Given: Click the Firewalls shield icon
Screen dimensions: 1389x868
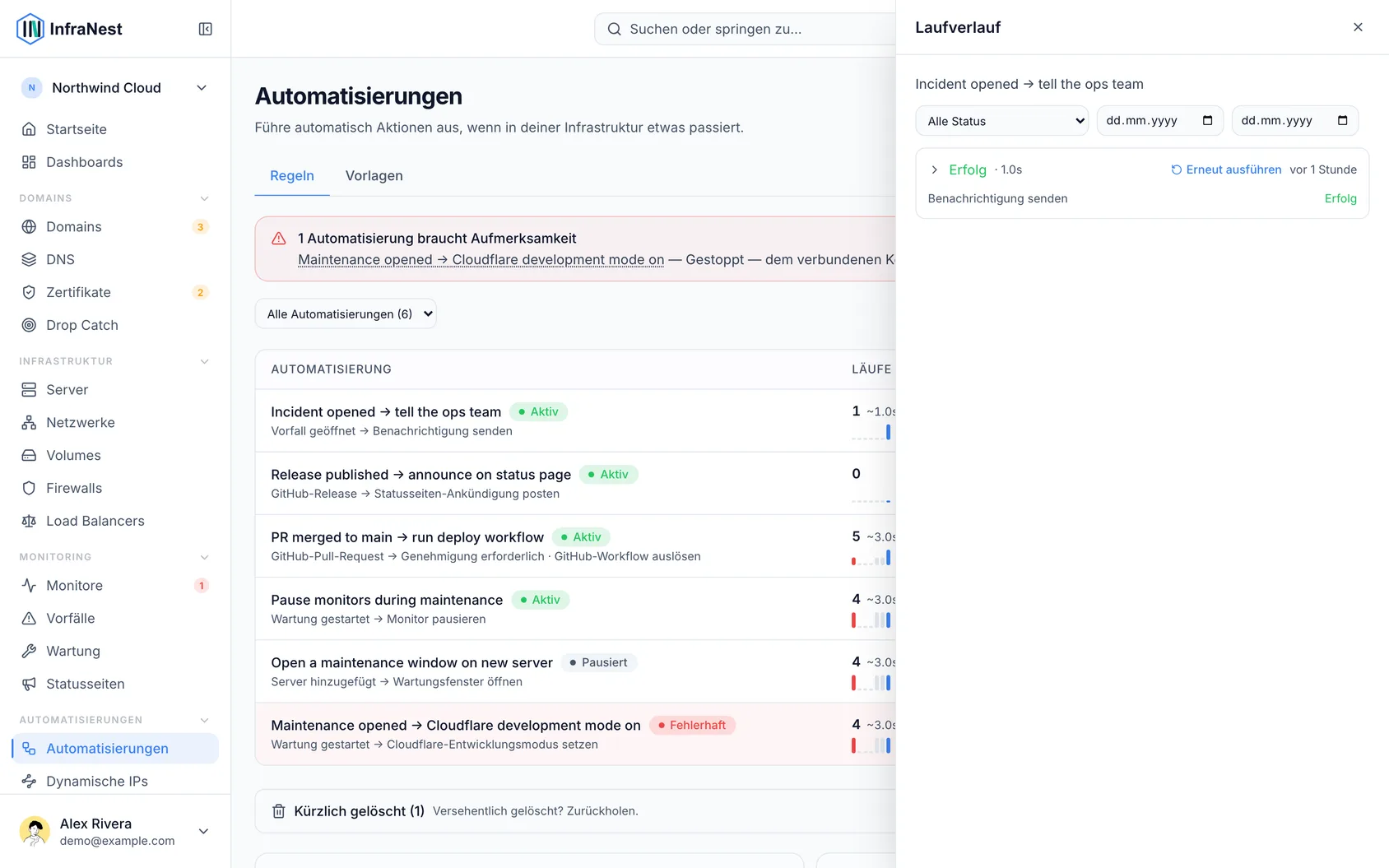Looking at the screenshot, I should pos(29,488).
